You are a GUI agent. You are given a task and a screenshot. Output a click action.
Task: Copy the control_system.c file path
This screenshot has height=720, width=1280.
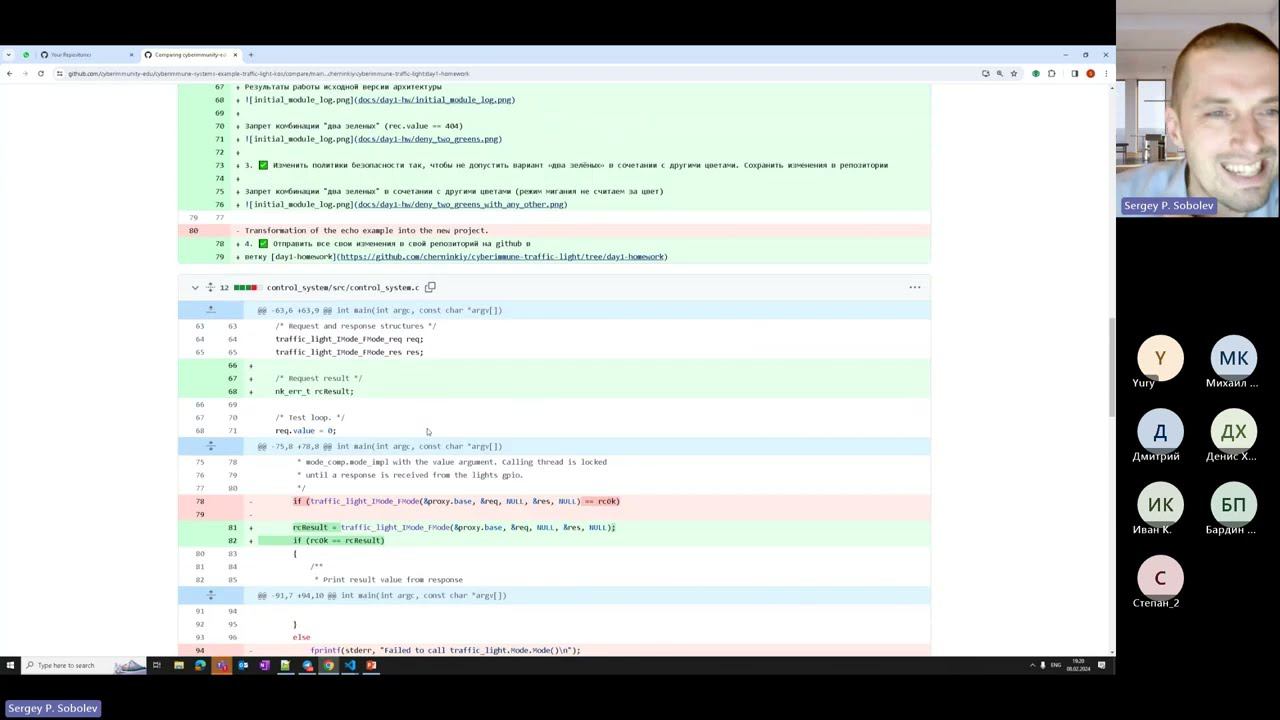click(430, 287)
